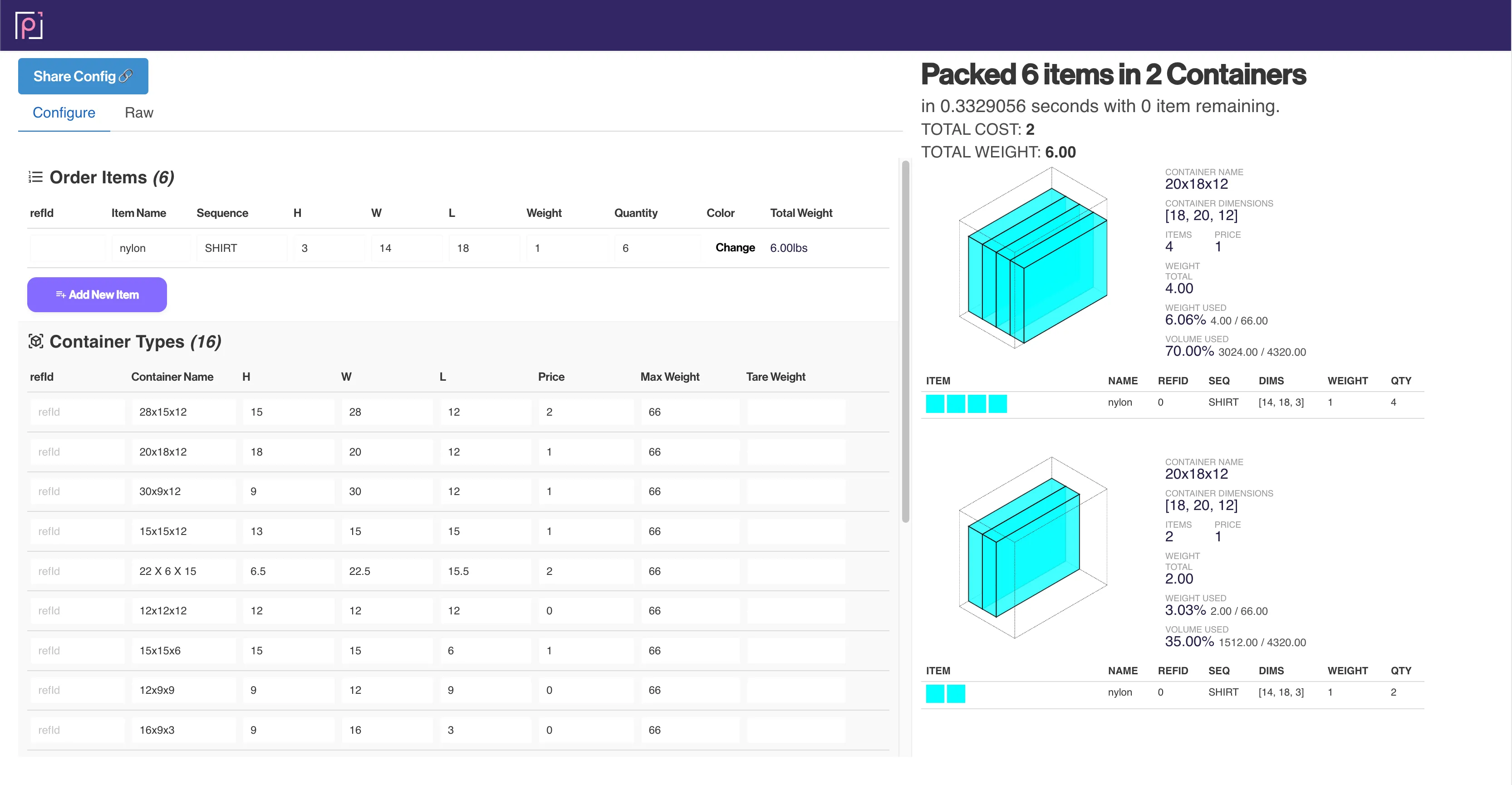Image resolution: width=1512 pixels, height=785 pixels.
Task: Click the 70.00% volume used value
Action: (1189, 350)
